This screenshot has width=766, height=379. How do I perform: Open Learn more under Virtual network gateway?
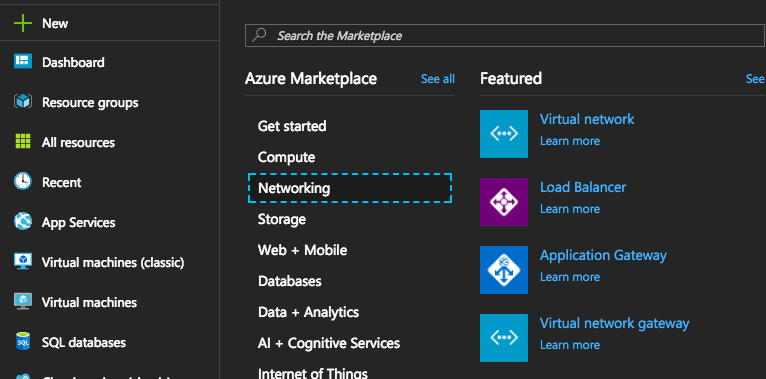click(x=570, y=344)
